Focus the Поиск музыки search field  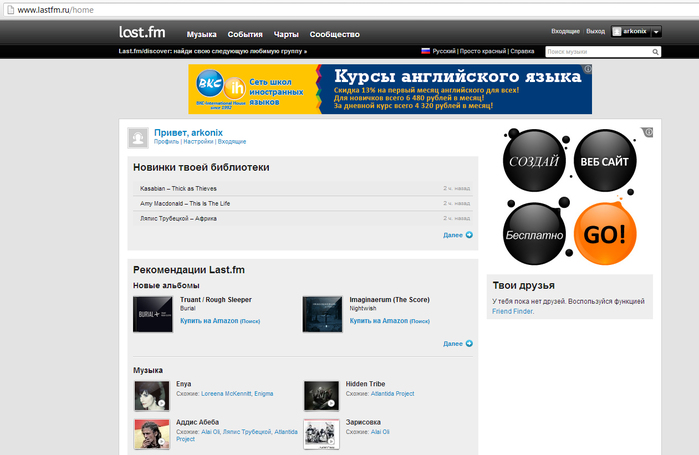pyautogui.click(x=598, y=52)
